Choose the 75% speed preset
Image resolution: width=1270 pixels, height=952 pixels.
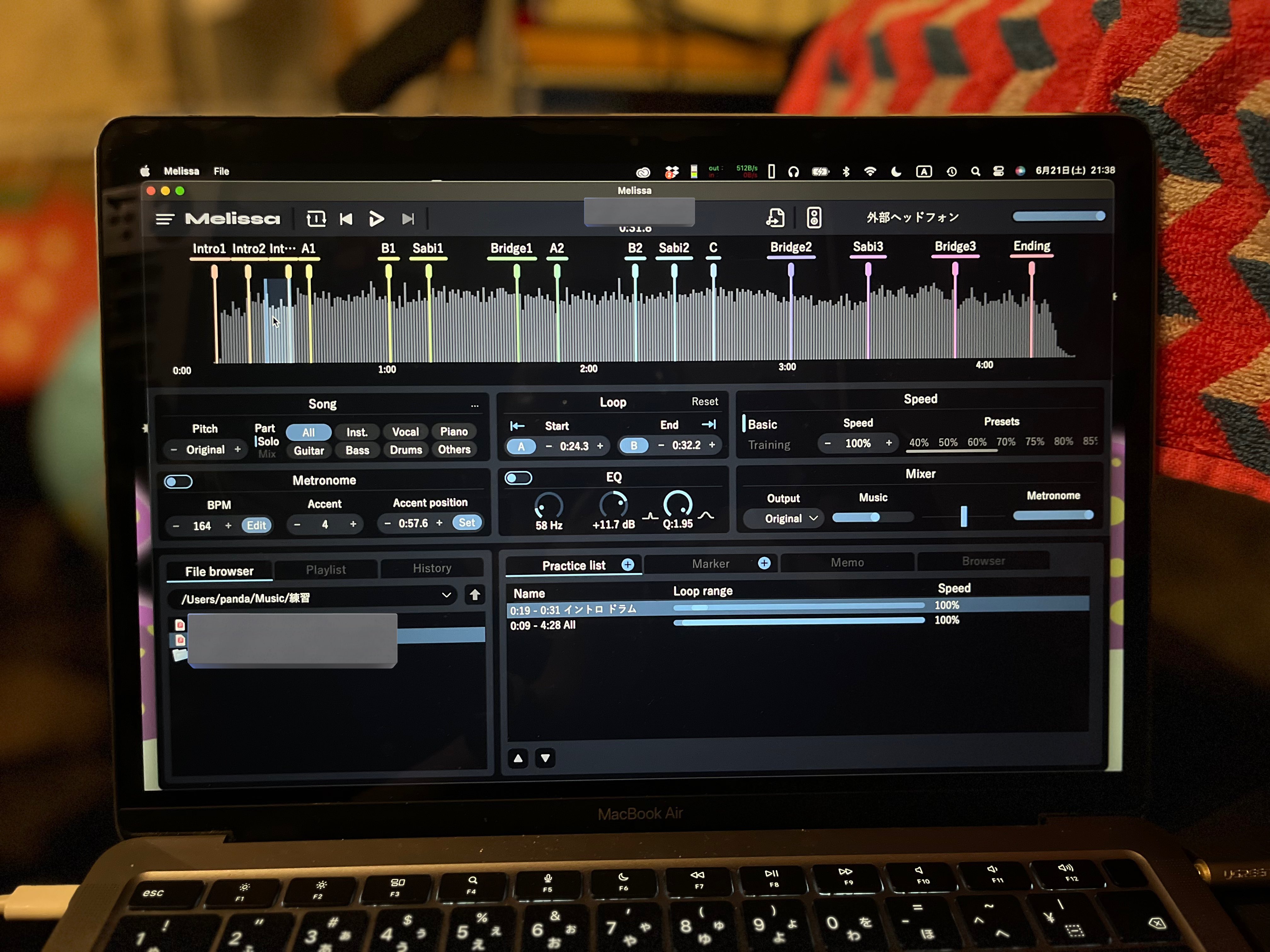click(x=1035, y=441)
